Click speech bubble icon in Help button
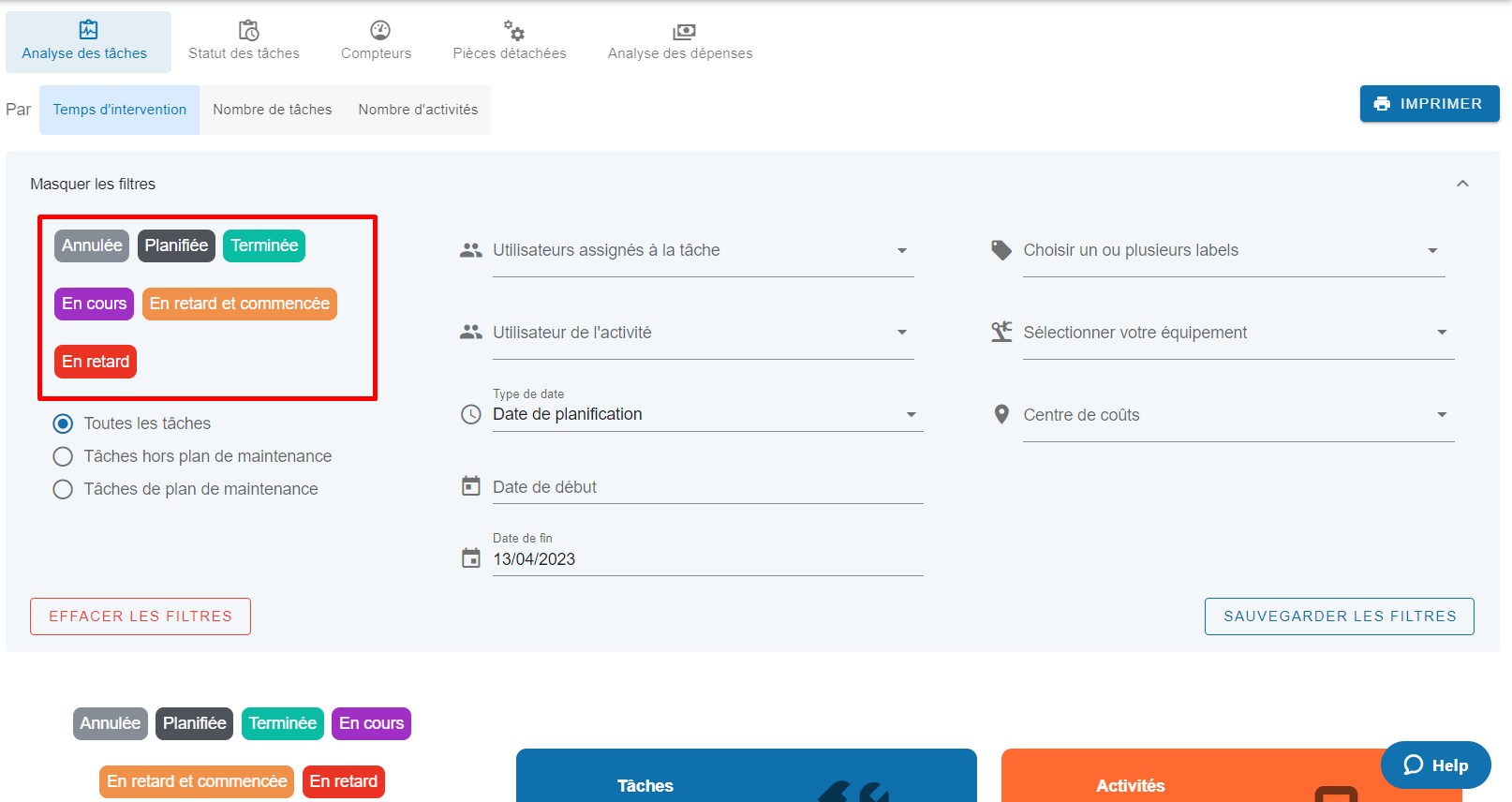 point(1413,765)
